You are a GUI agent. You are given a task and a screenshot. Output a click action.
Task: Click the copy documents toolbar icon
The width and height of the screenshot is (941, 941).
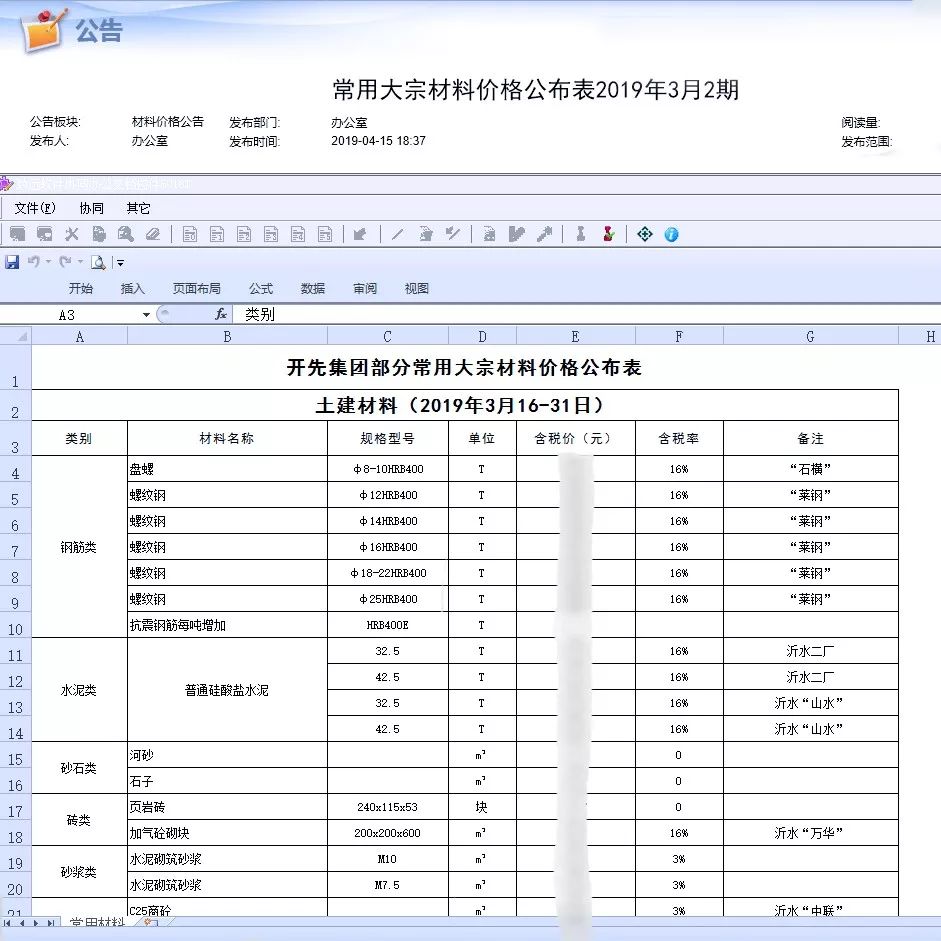click(x=99, y=234)
